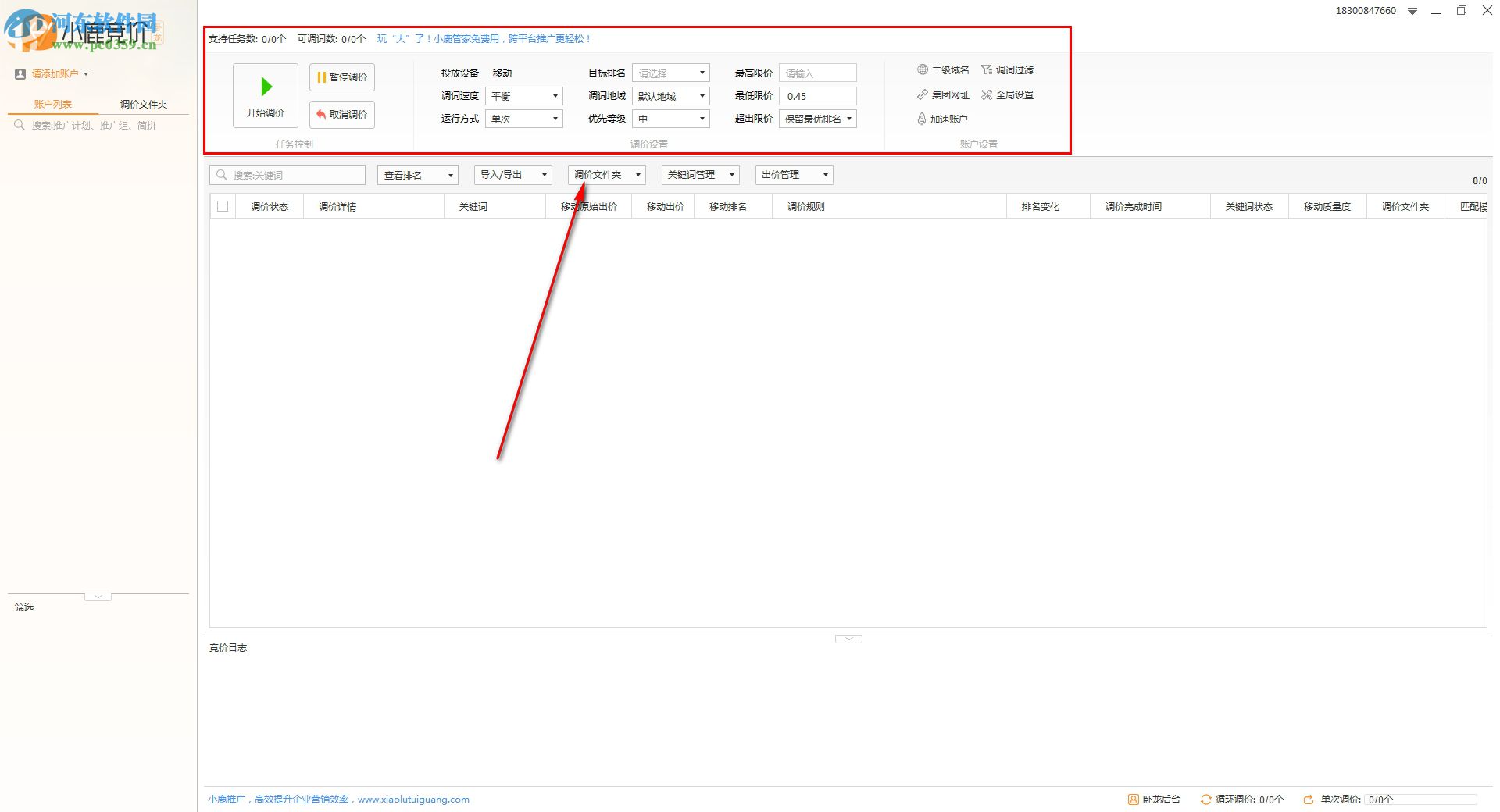Toggle the select-all checkbox in table header
This screenshot has height=812, width=1500.
[x=223, y=207]
